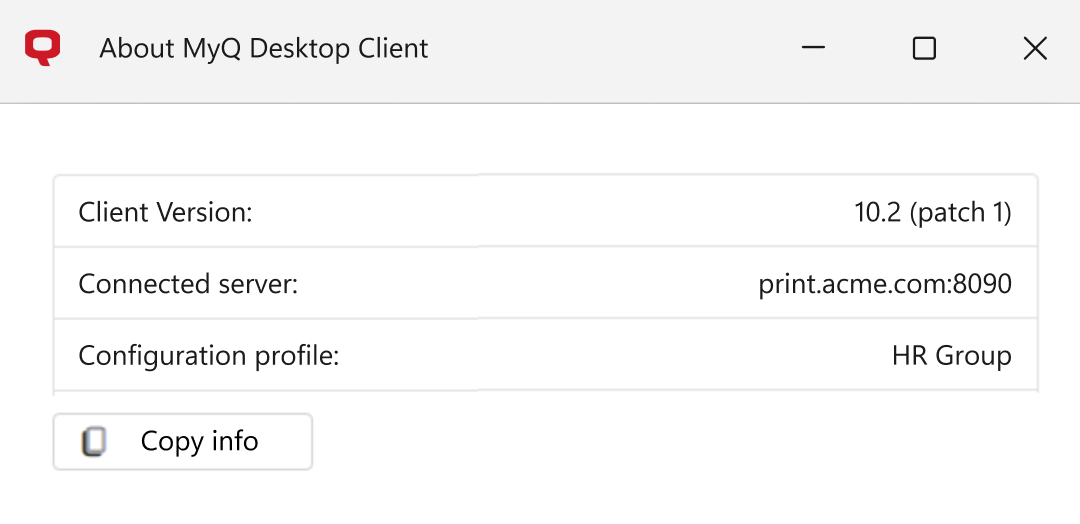Image resolution: width=1080 pixels, height=524 pixels.
Task: Minimize the About MyQ Desktop Client window
Action: click(x=813, y=48)
